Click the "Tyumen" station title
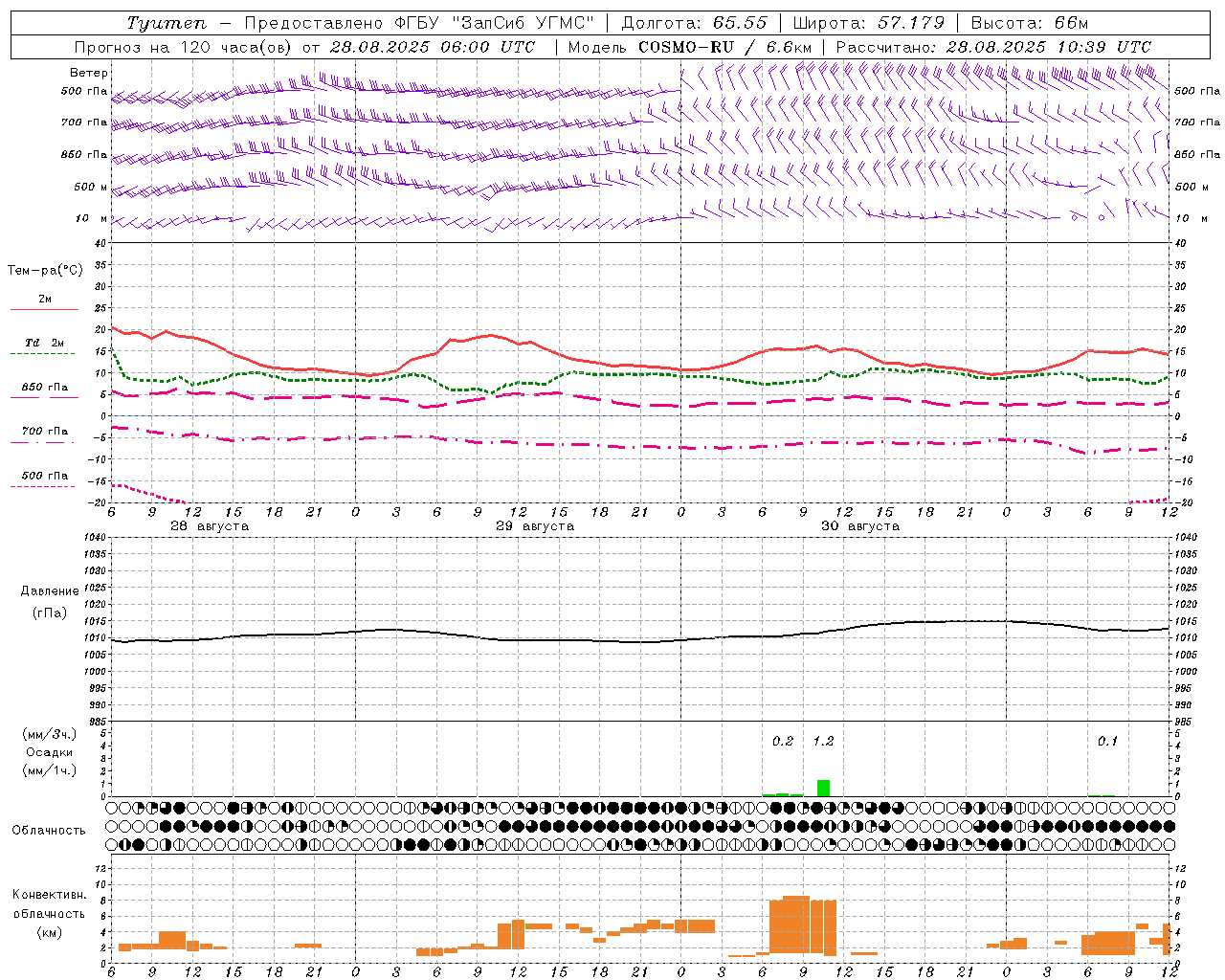1225x980 pixels. click(167, 23)
